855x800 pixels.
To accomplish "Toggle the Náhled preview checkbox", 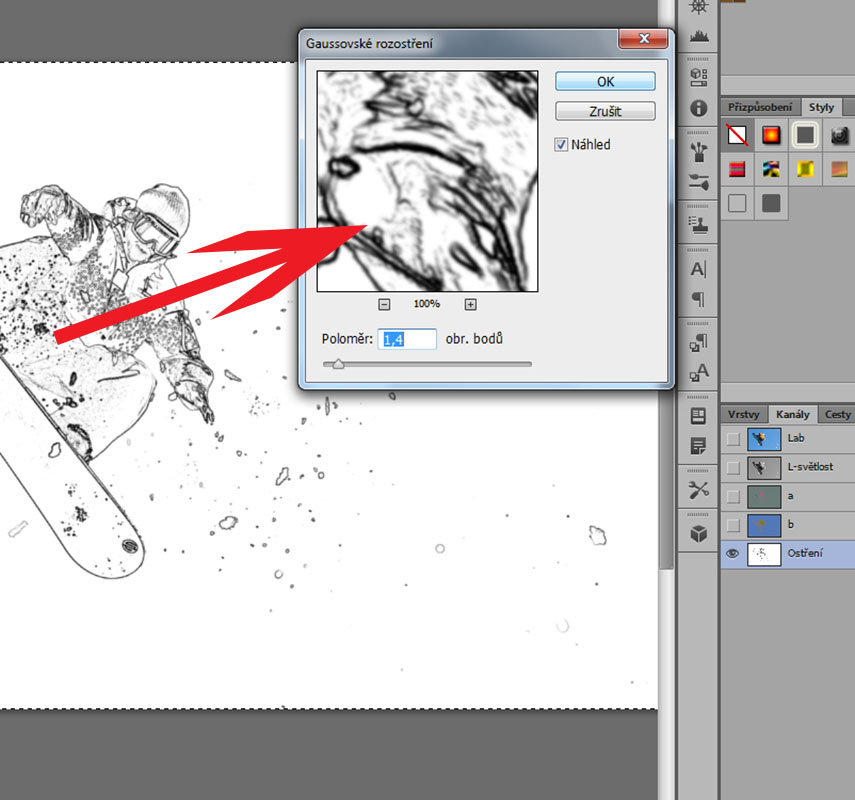I will click(x=561, y=145).
